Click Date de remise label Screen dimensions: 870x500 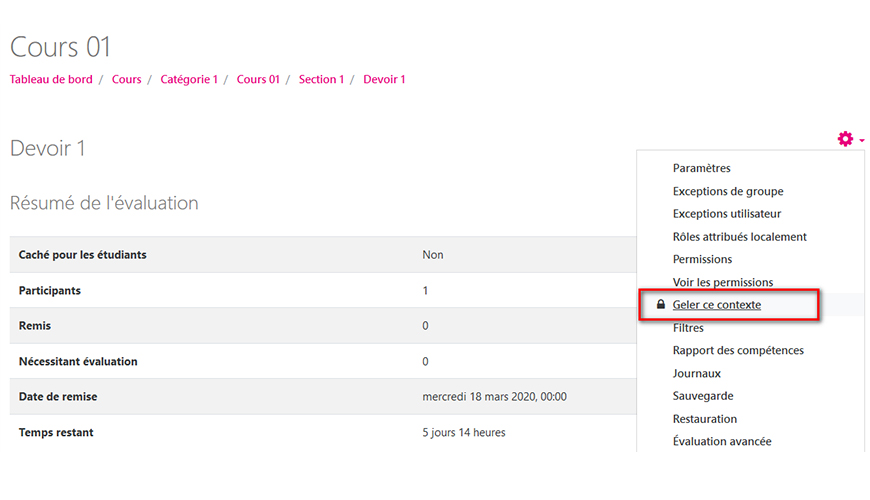coord(58,397)
